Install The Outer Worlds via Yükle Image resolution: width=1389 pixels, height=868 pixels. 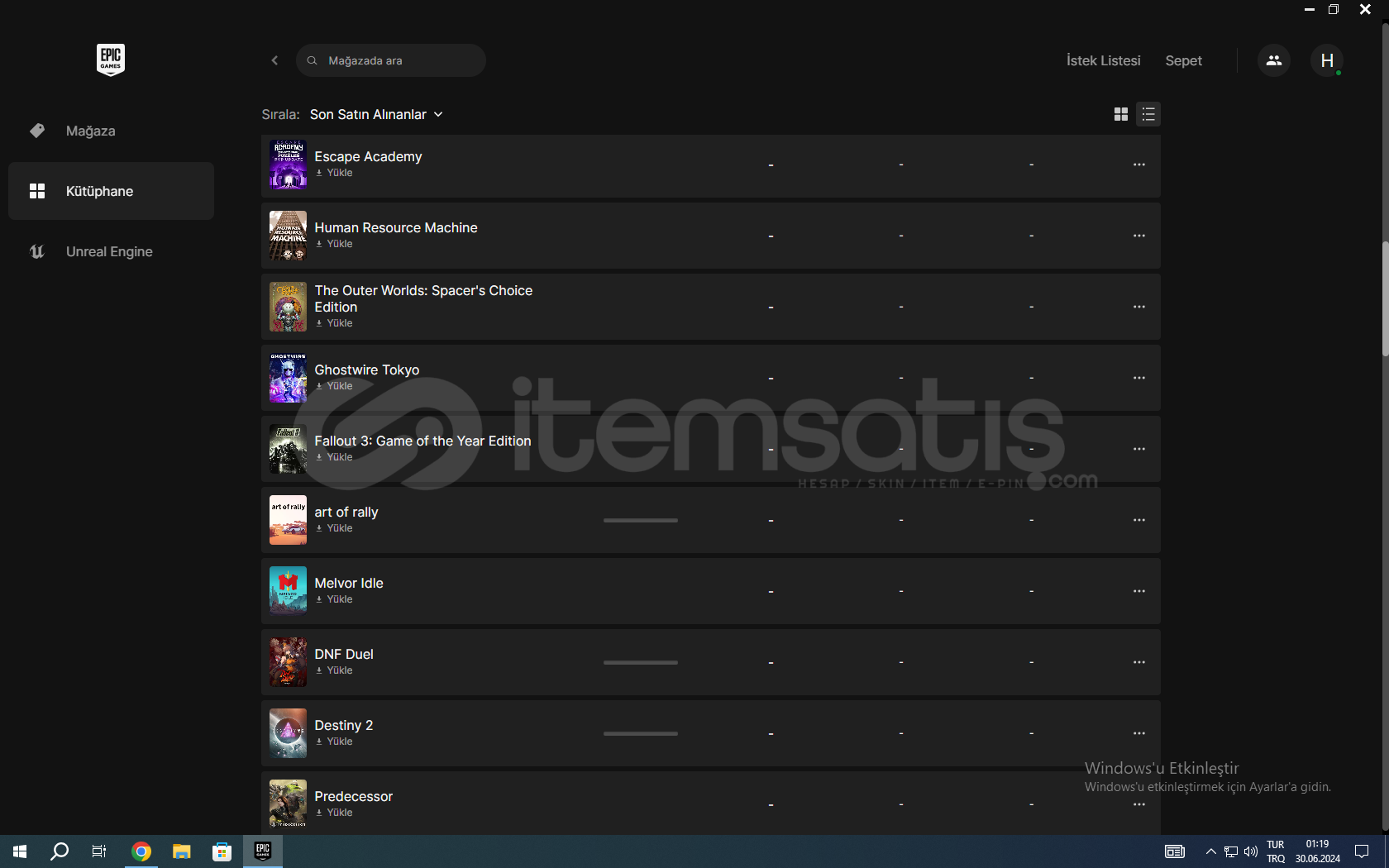[x=334, y=323]
